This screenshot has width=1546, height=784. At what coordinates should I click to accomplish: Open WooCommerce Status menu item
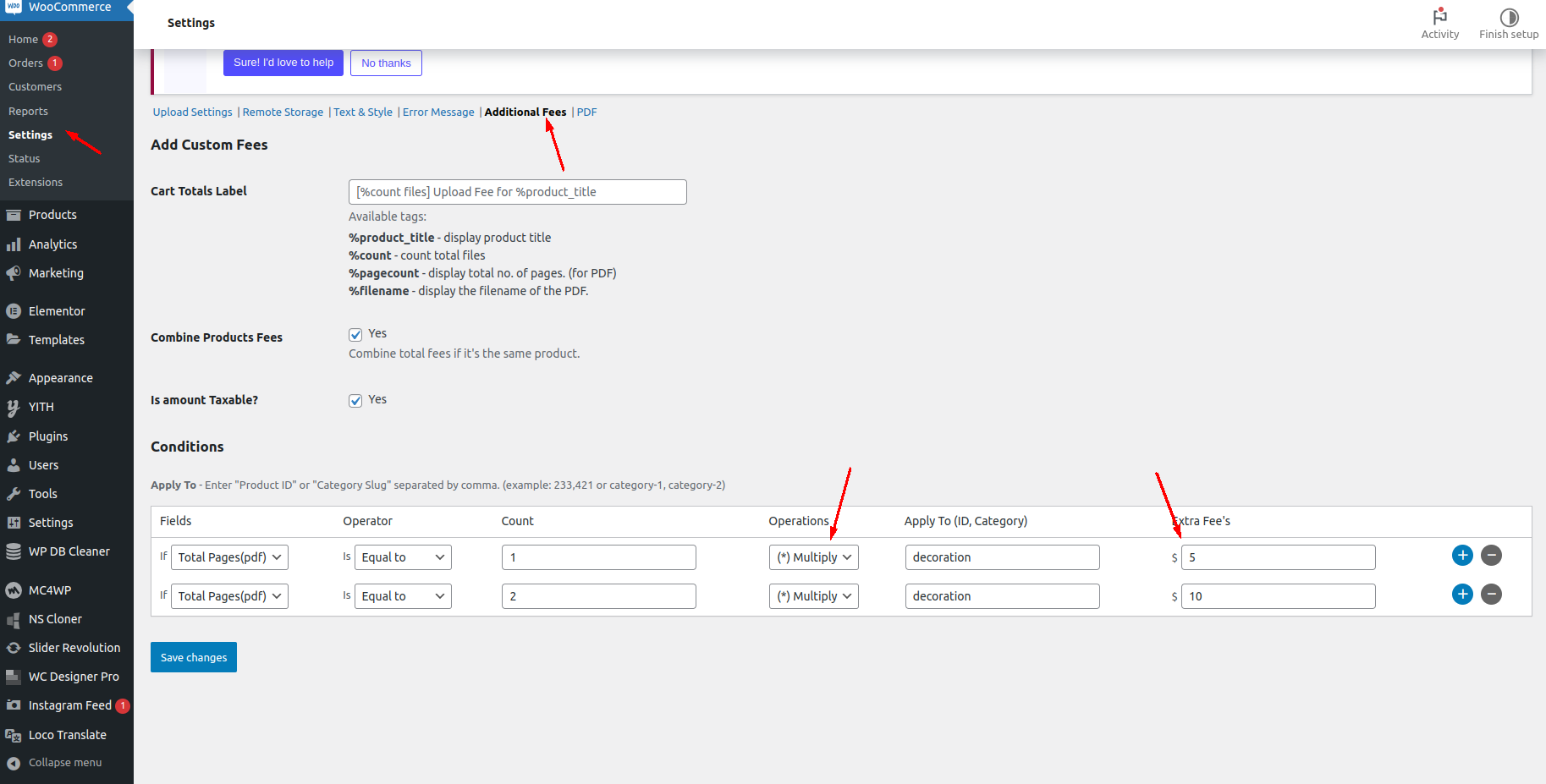[24, 159]
